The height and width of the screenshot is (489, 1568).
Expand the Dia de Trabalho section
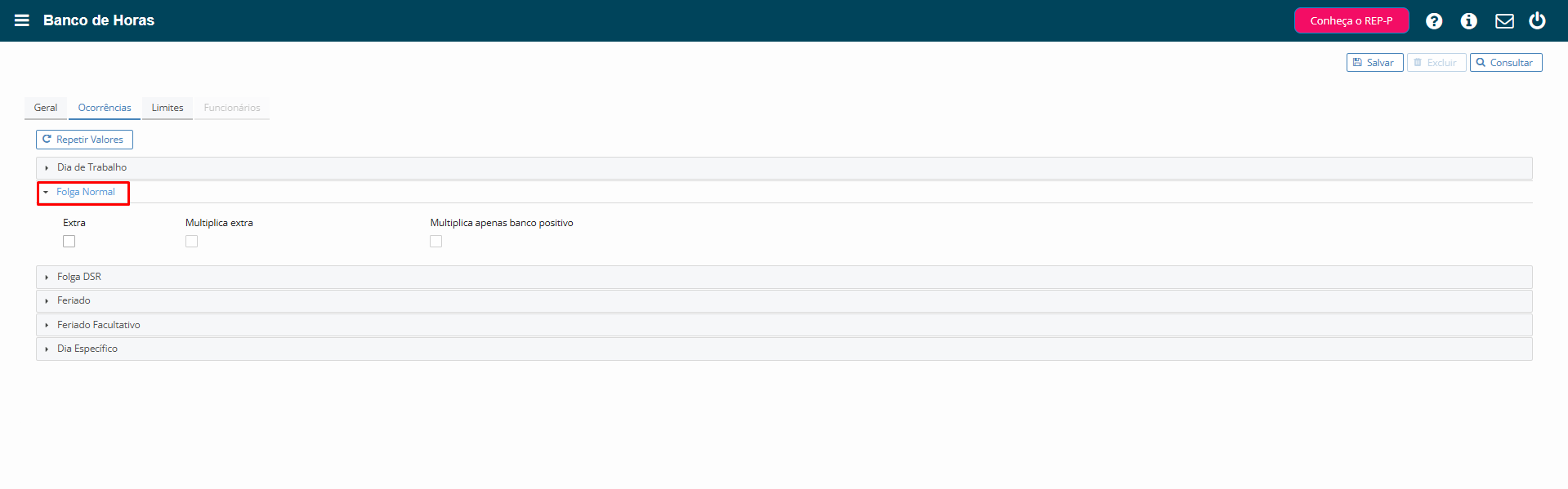pyautogui.click(x=784, y=167)
